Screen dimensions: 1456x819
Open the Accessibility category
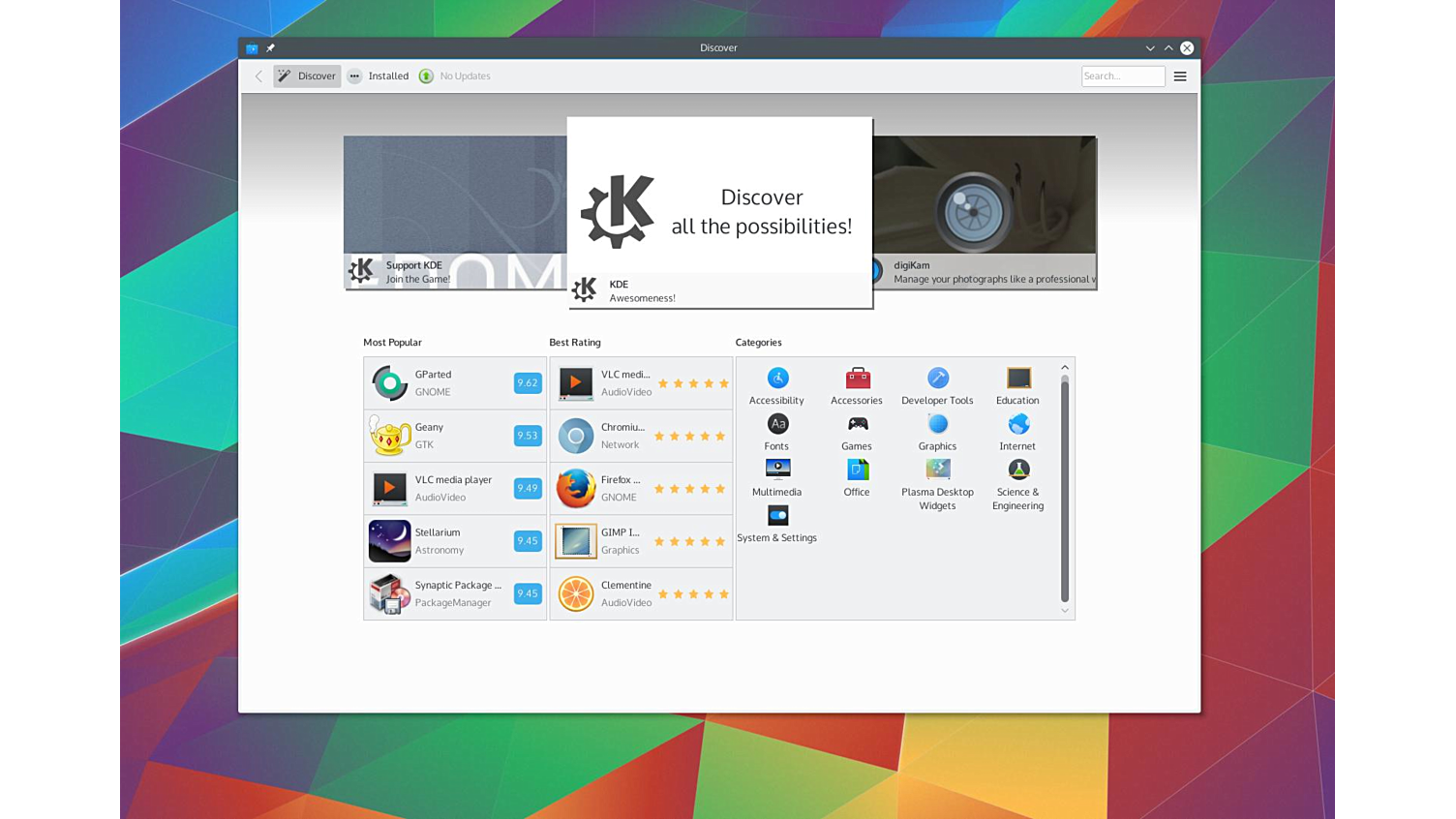coord(776,385)
